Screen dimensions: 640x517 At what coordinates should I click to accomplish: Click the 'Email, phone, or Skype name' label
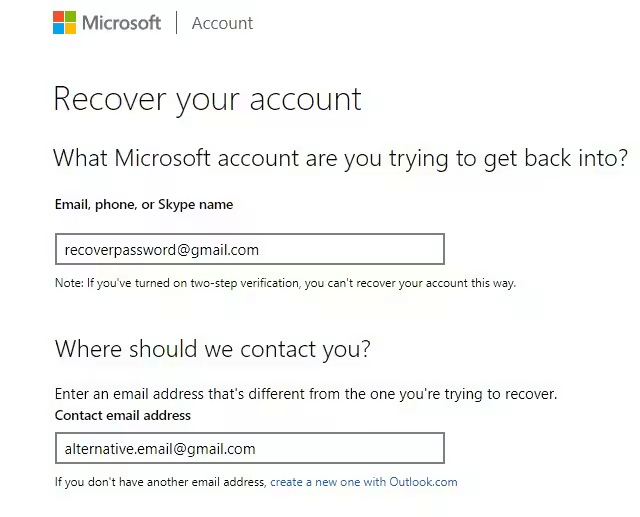[x=144, y=204]
